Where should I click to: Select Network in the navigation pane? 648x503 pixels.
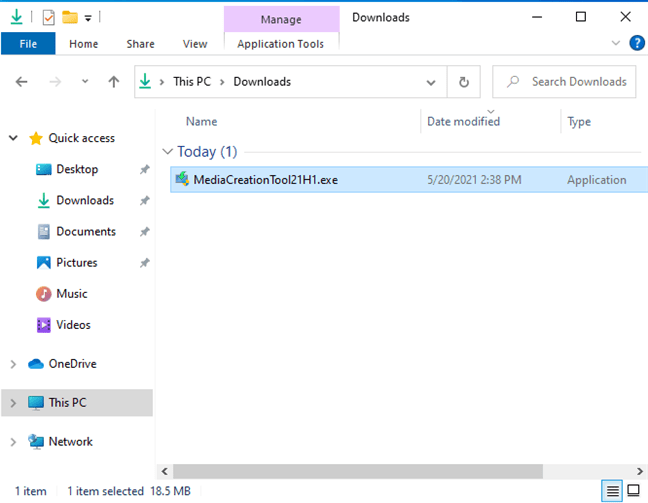tap(71, 441)
